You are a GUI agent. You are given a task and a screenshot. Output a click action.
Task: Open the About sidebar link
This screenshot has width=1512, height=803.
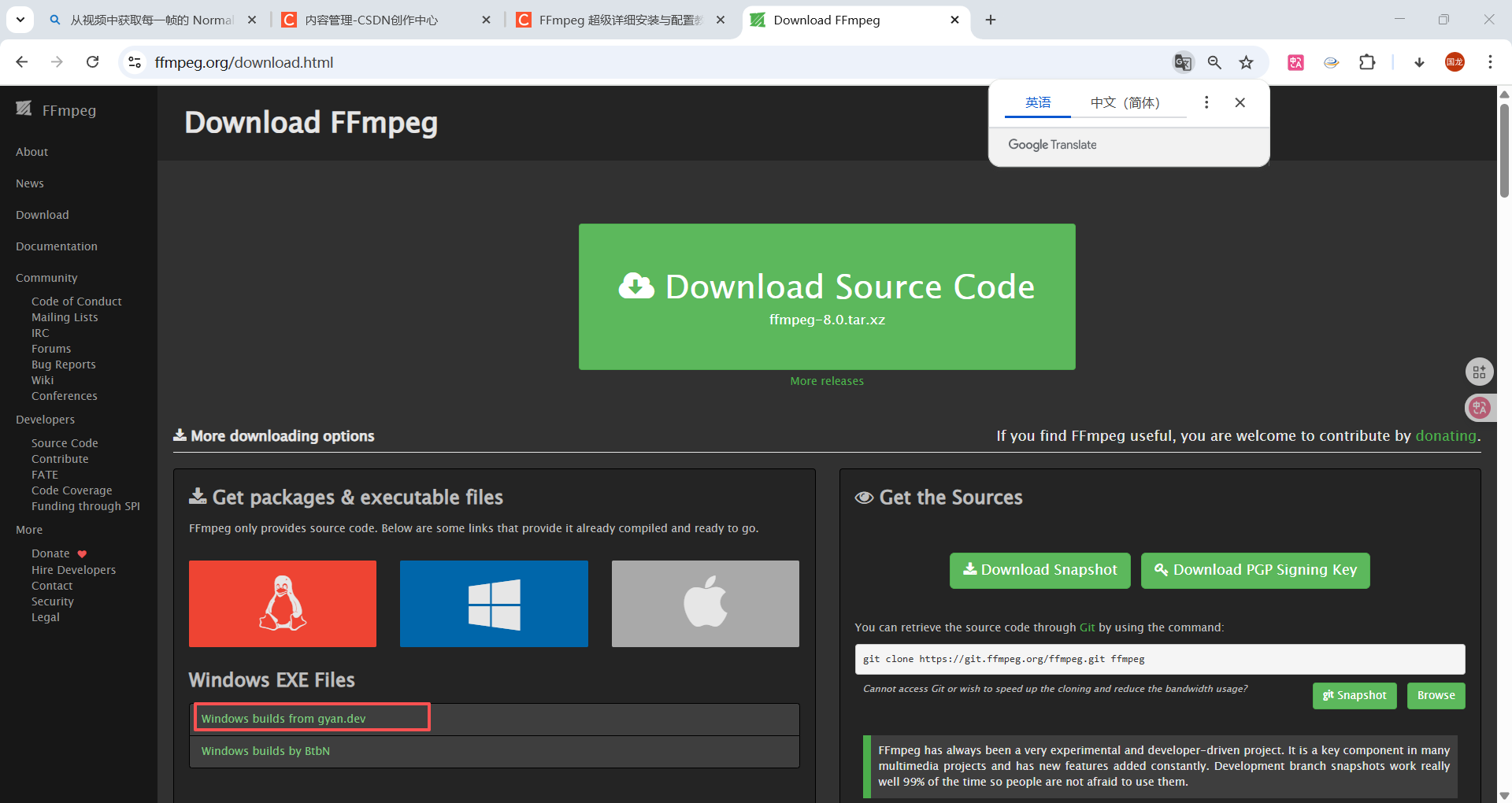(31, 152)
